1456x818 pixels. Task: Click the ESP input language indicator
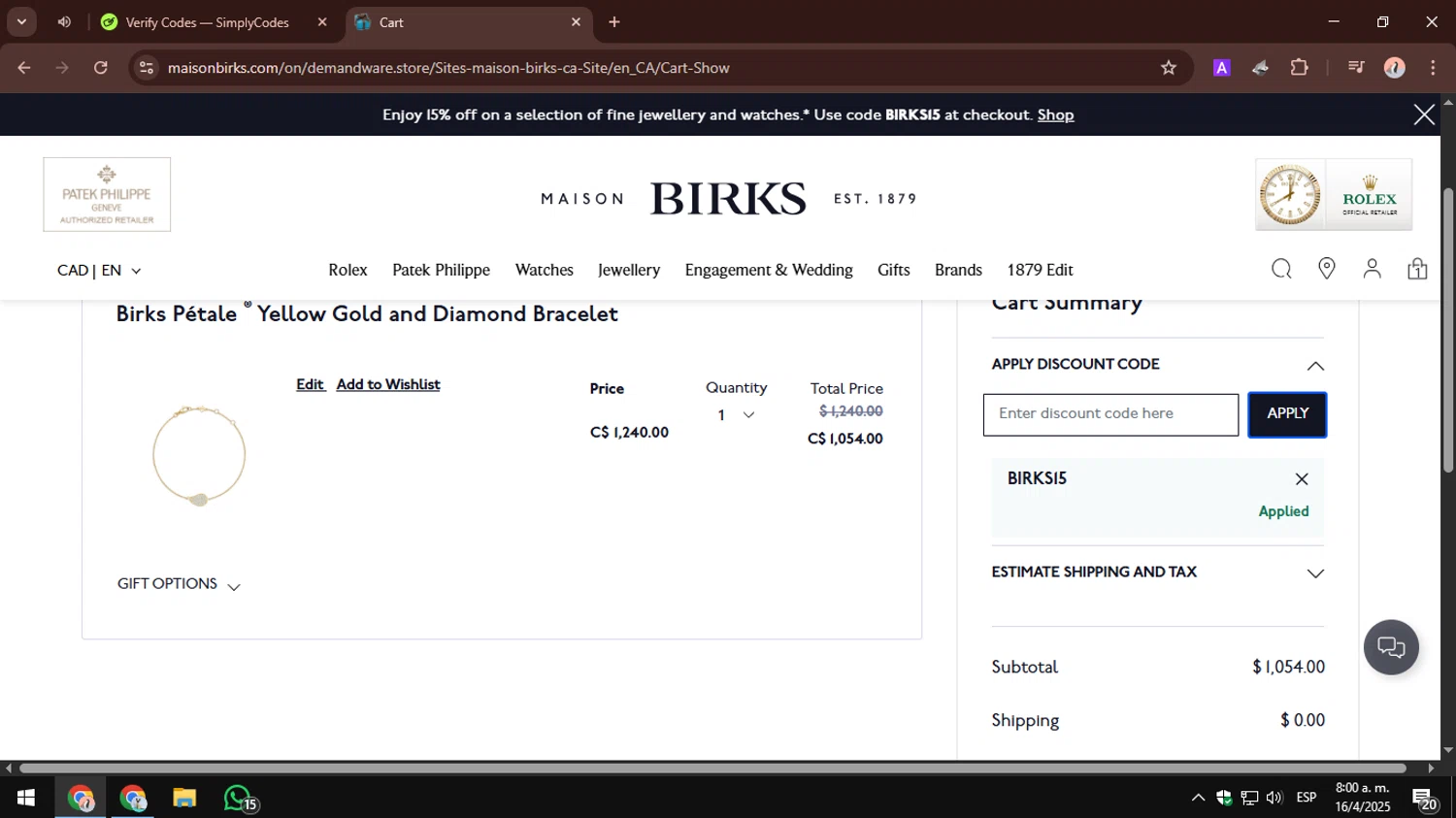pos(1307,798)
